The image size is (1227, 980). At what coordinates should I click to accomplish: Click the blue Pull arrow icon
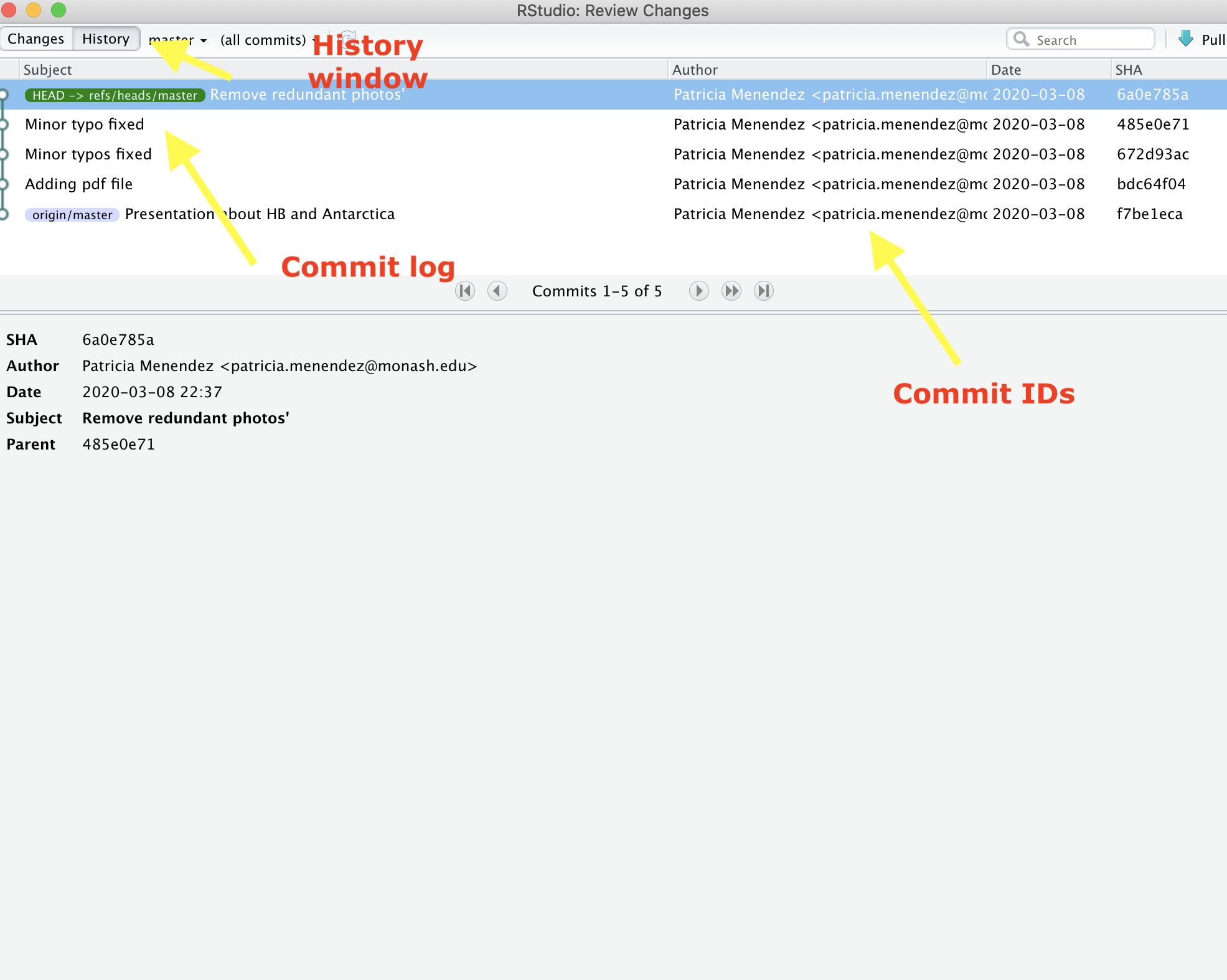pyautogui.click(x=1186, y=39)
